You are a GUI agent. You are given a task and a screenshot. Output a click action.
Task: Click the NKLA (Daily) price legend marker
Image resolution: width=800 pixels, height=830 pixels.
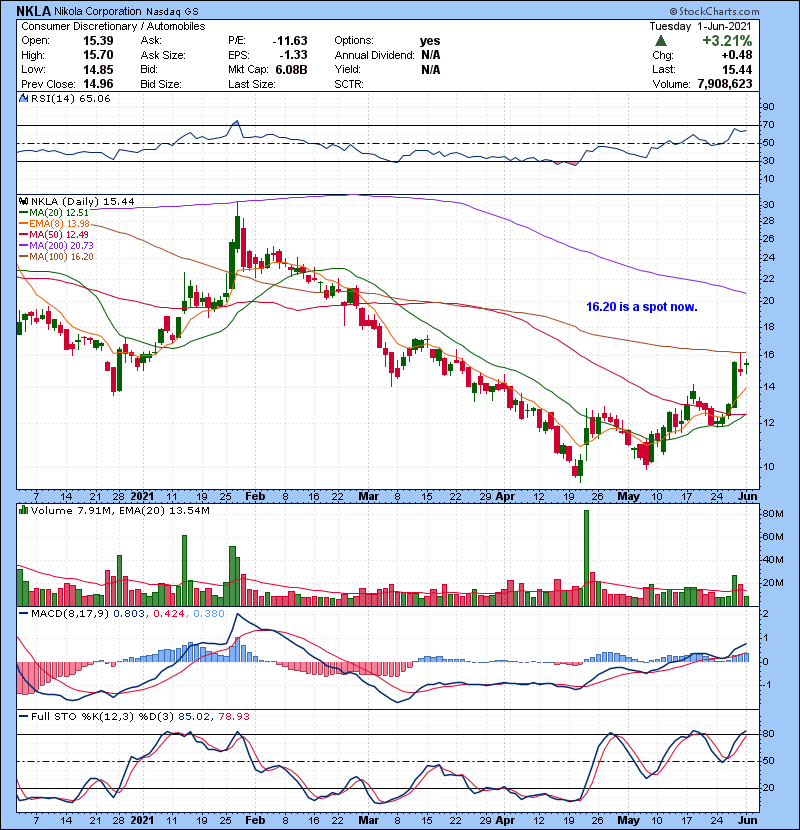pyautogui.click(x=22, y=201)
